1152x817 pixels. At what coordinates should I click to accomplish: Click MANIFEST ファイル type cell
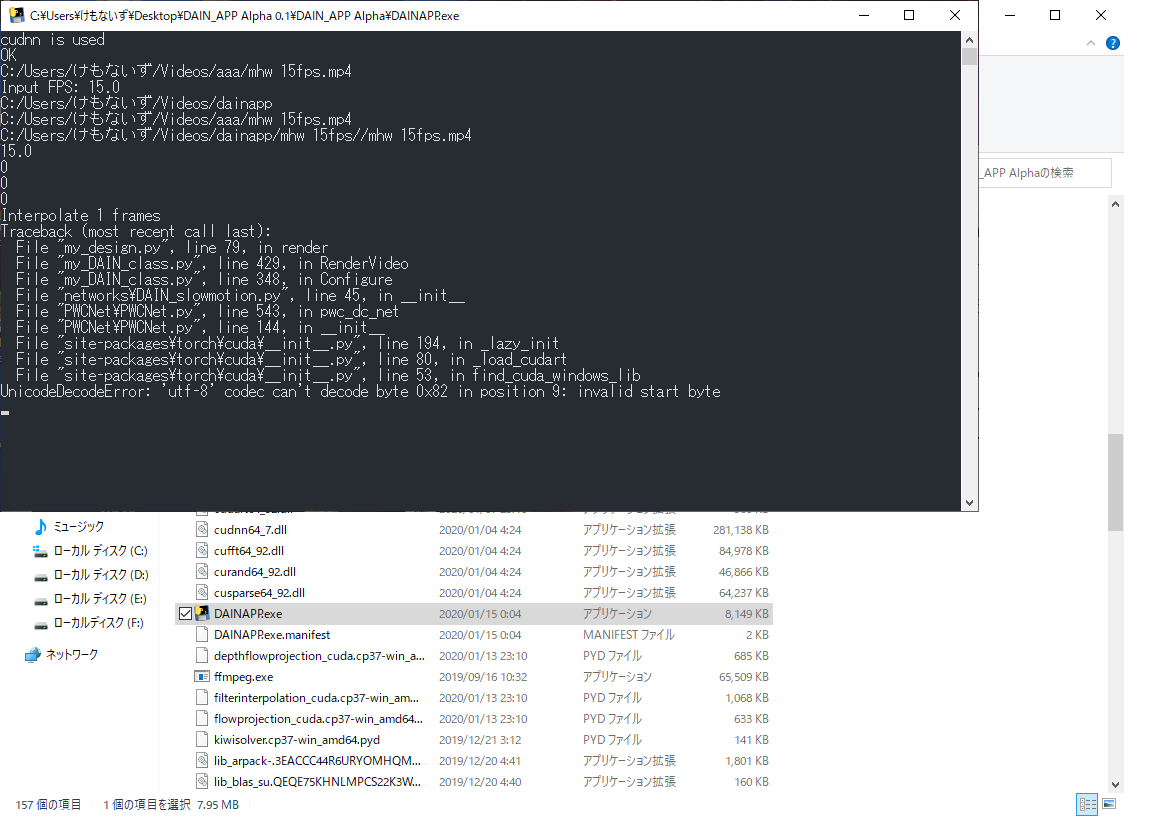[629, 635]
